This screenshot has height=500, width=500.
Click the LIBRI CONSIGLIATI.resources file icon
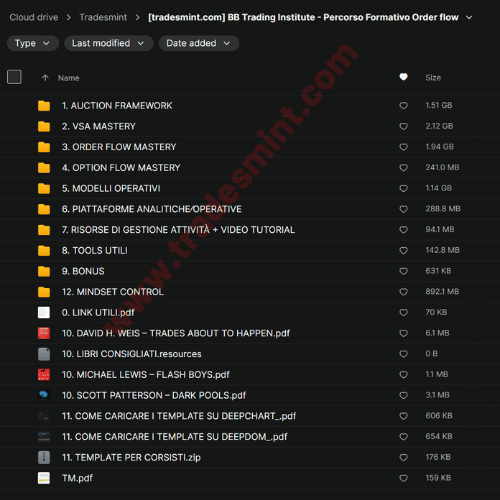[x=44, y=354]
